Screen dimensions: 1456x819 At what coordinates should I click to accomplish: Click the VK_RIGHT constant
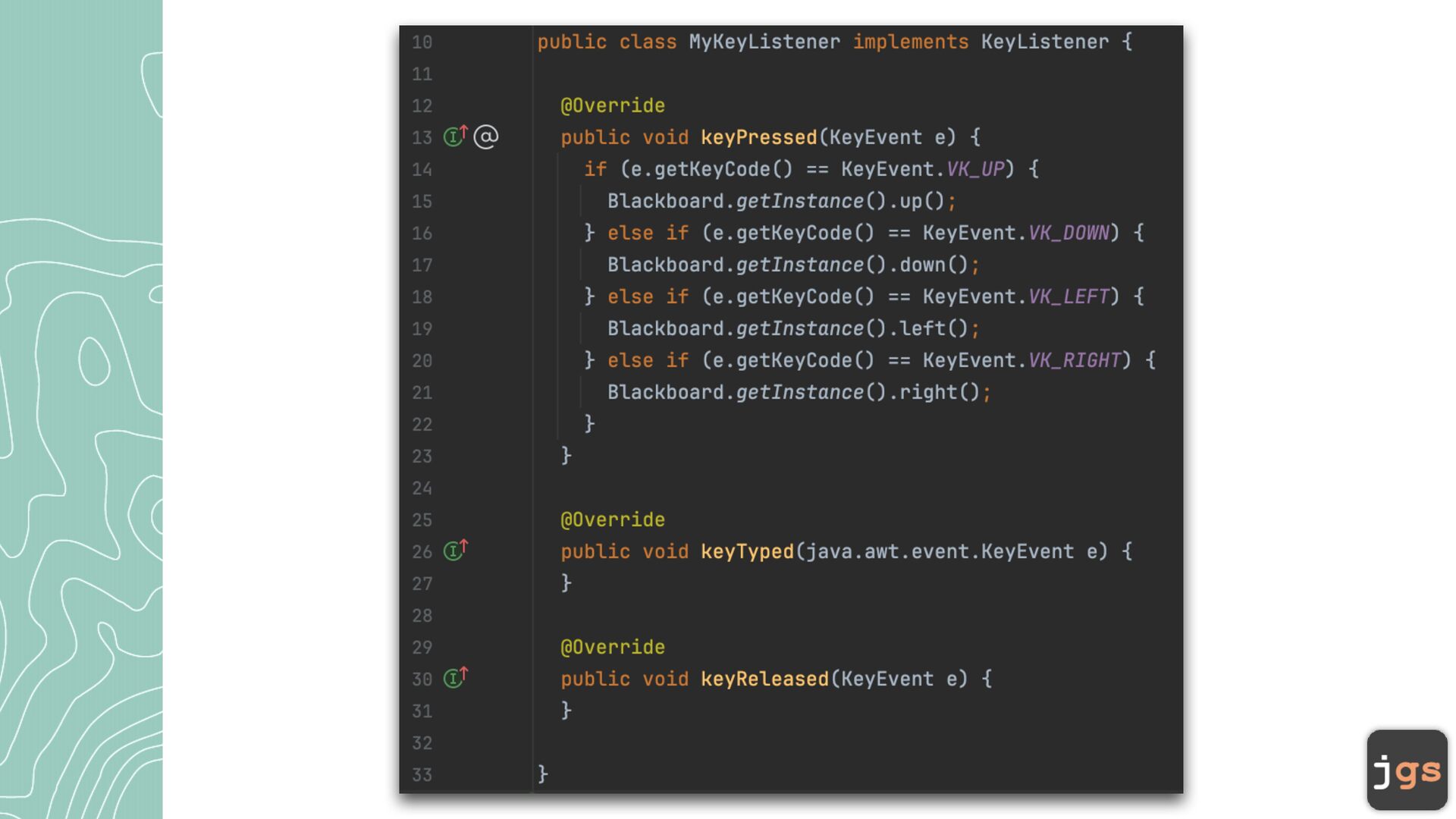pos(1075,360)
